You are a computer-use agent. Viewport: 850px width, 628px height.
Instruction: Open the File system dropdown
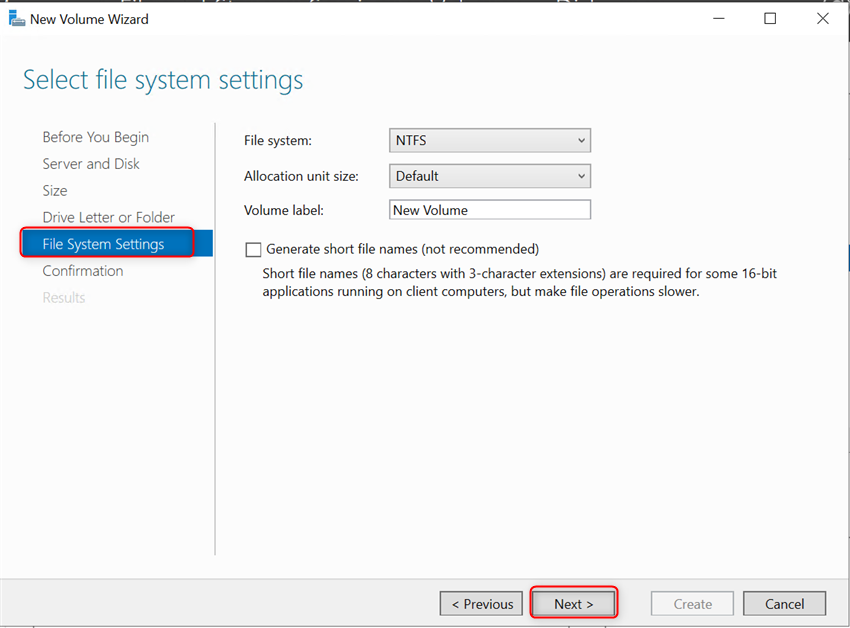pos(489,140)
